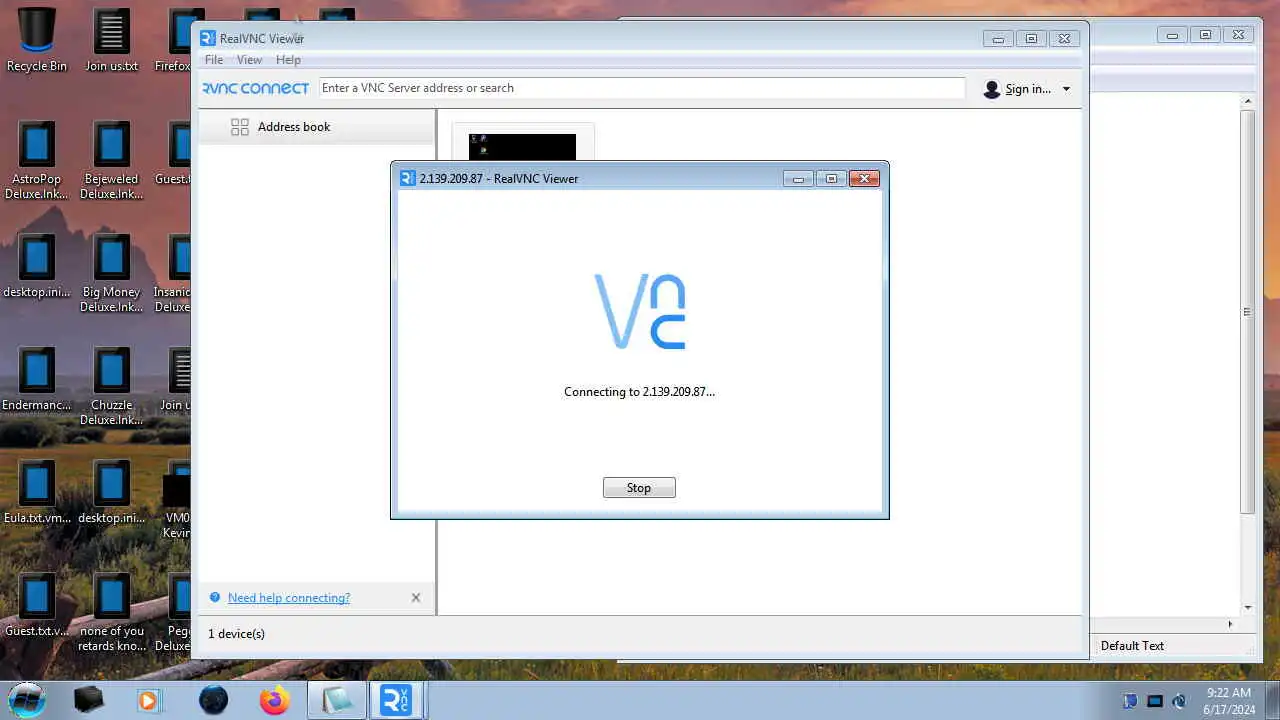Click the Connecting to 2.139.209.87 text
Viewport: 1280px width, 720px height.
pyautogui.click(x=639, y=392)
